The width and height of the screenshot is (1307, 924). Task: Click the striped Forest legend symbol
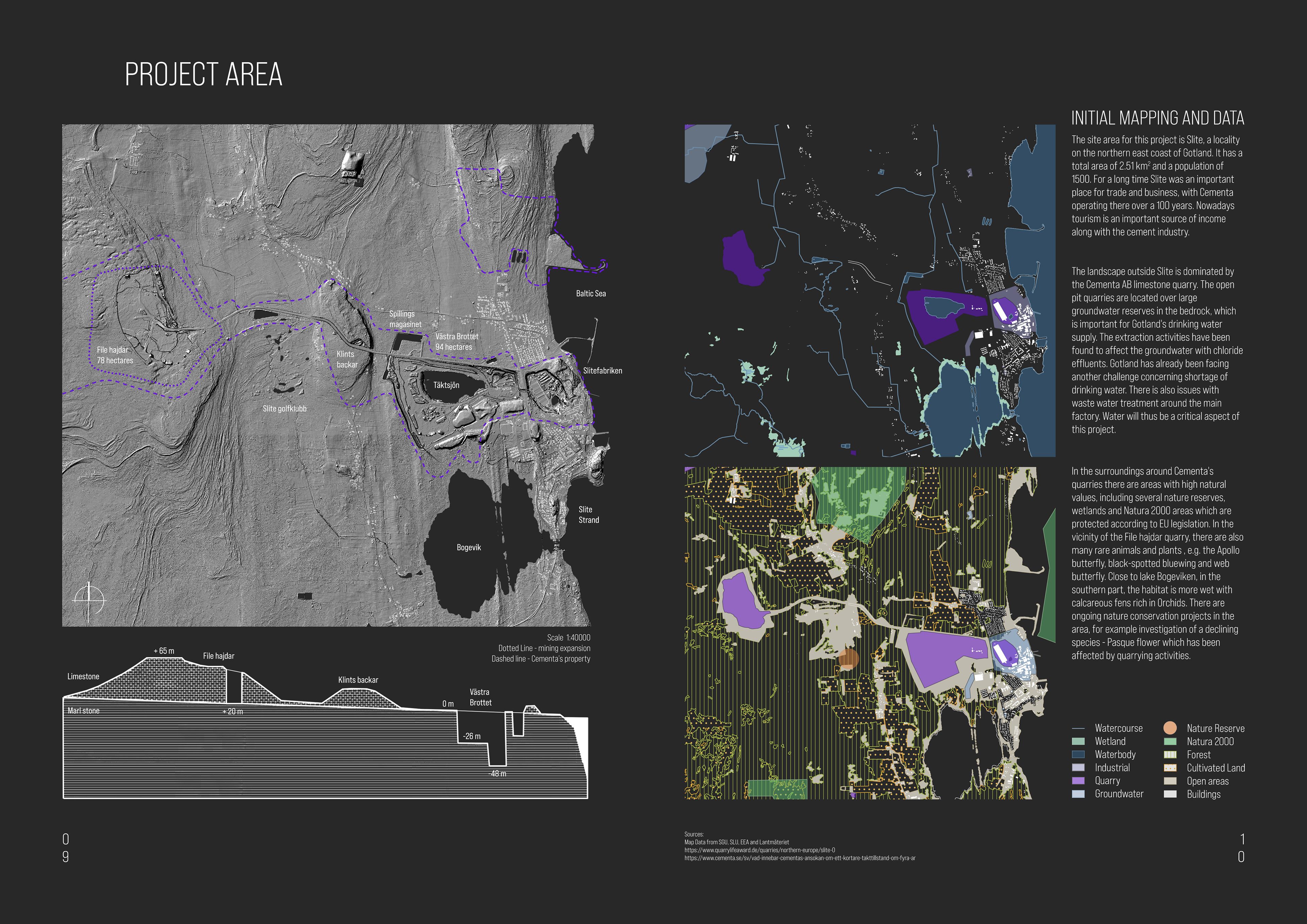point(1170,754)
